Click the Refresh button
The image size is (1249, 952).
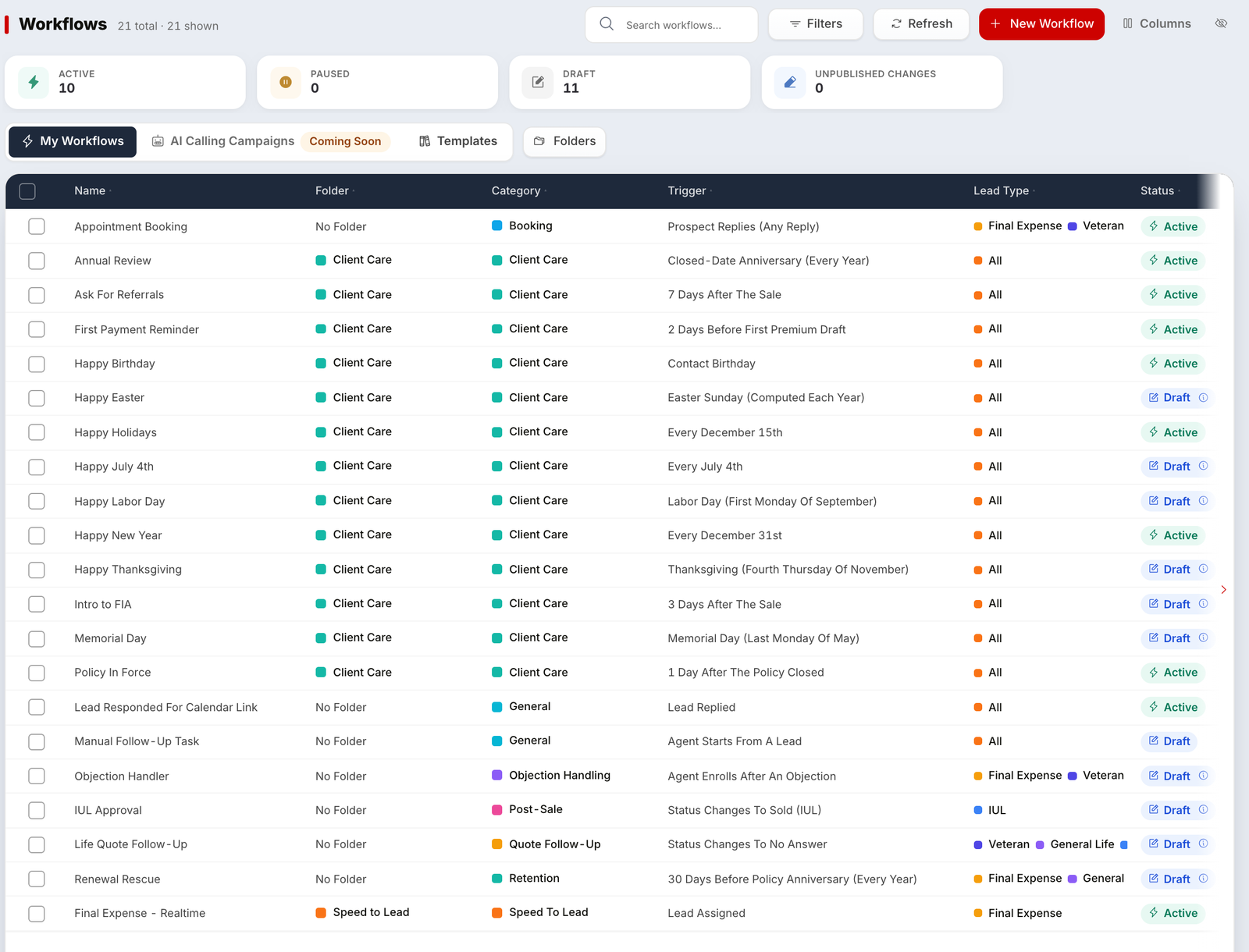click(921, 24)
